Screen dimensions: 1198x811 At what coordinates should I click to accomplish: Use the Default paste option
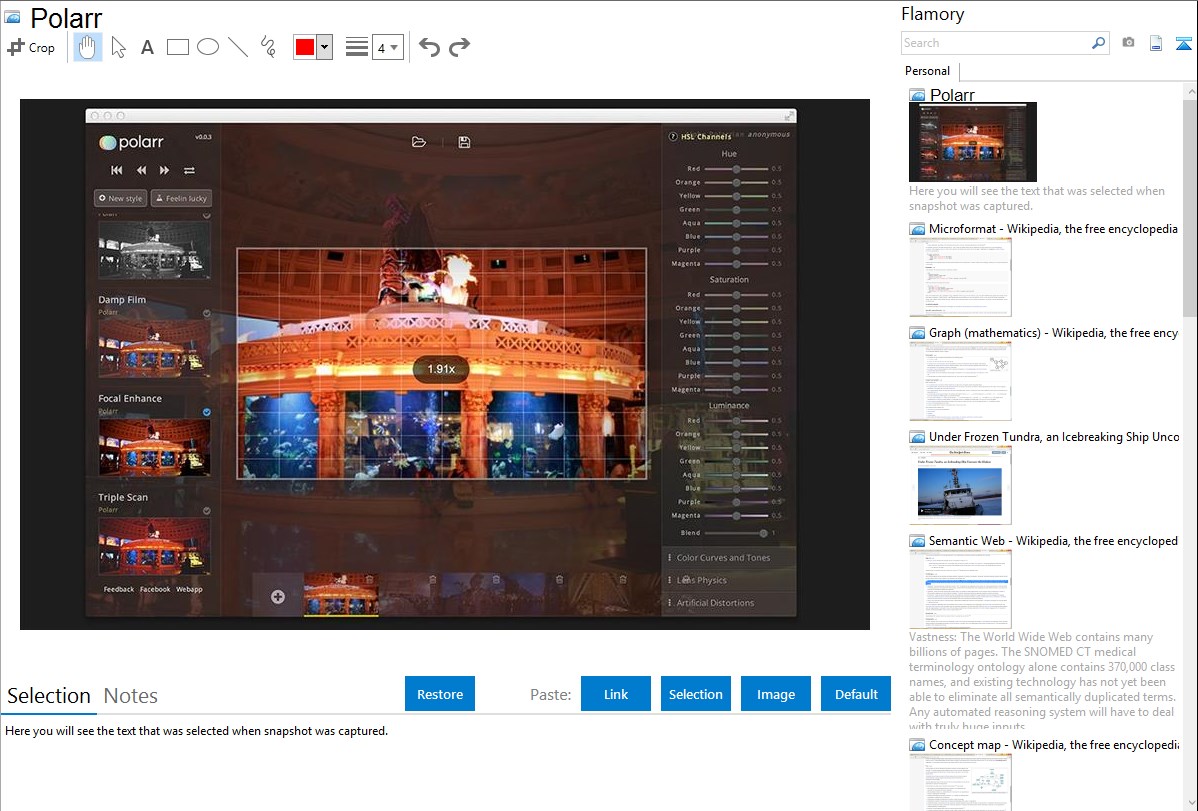(x=856, y=694)
